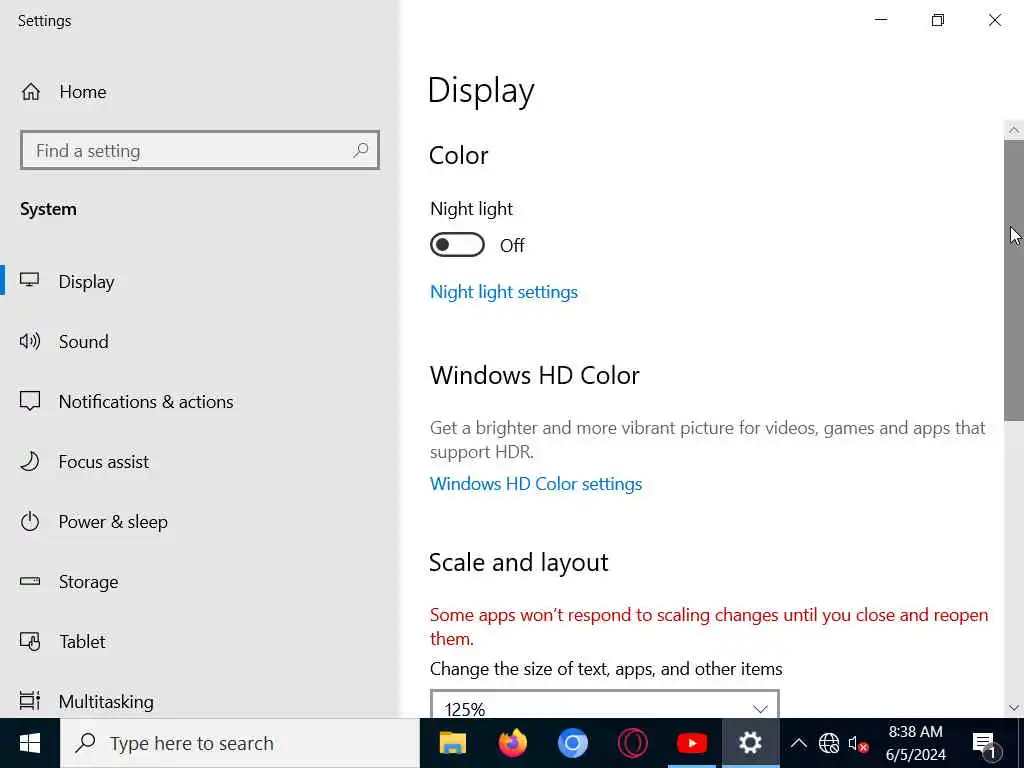Open the Action Center notification icon
1024x768 pixels.
coord(984,743)
